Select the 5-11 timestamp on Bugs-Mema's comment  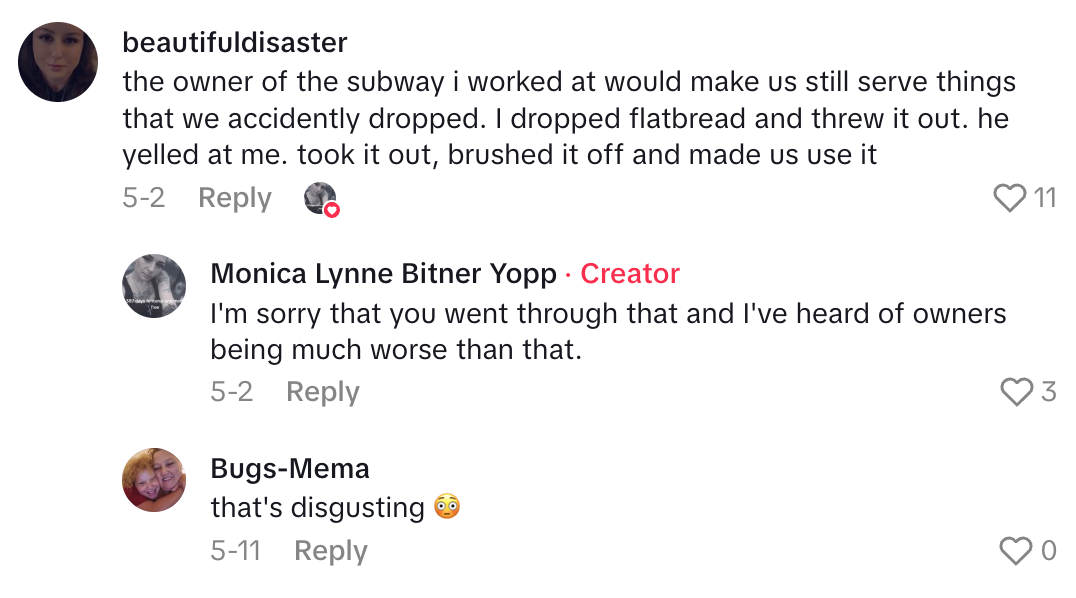pyautogui.click(x=236, y=550)
